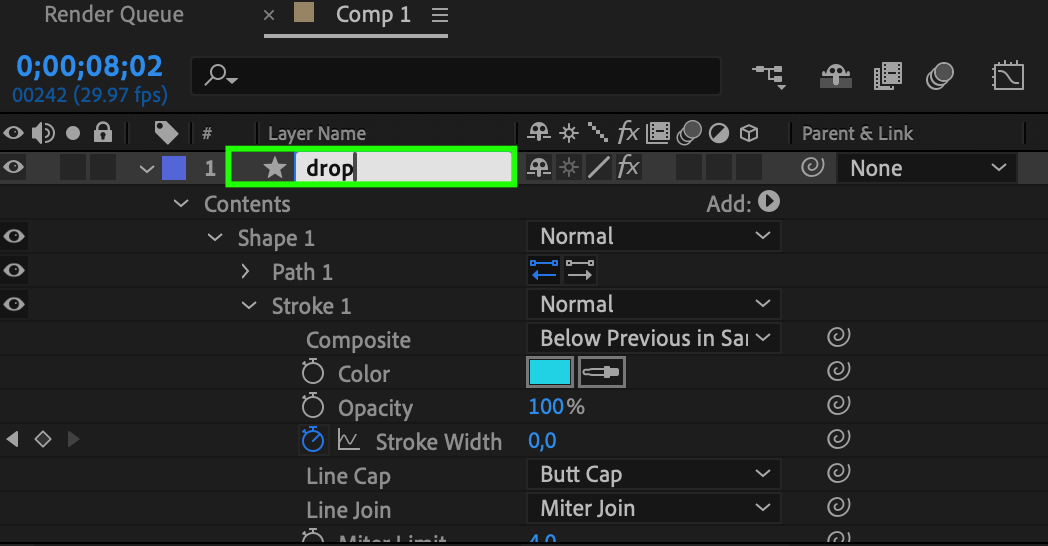Click the Color eyedropper icon

(601, 373)
